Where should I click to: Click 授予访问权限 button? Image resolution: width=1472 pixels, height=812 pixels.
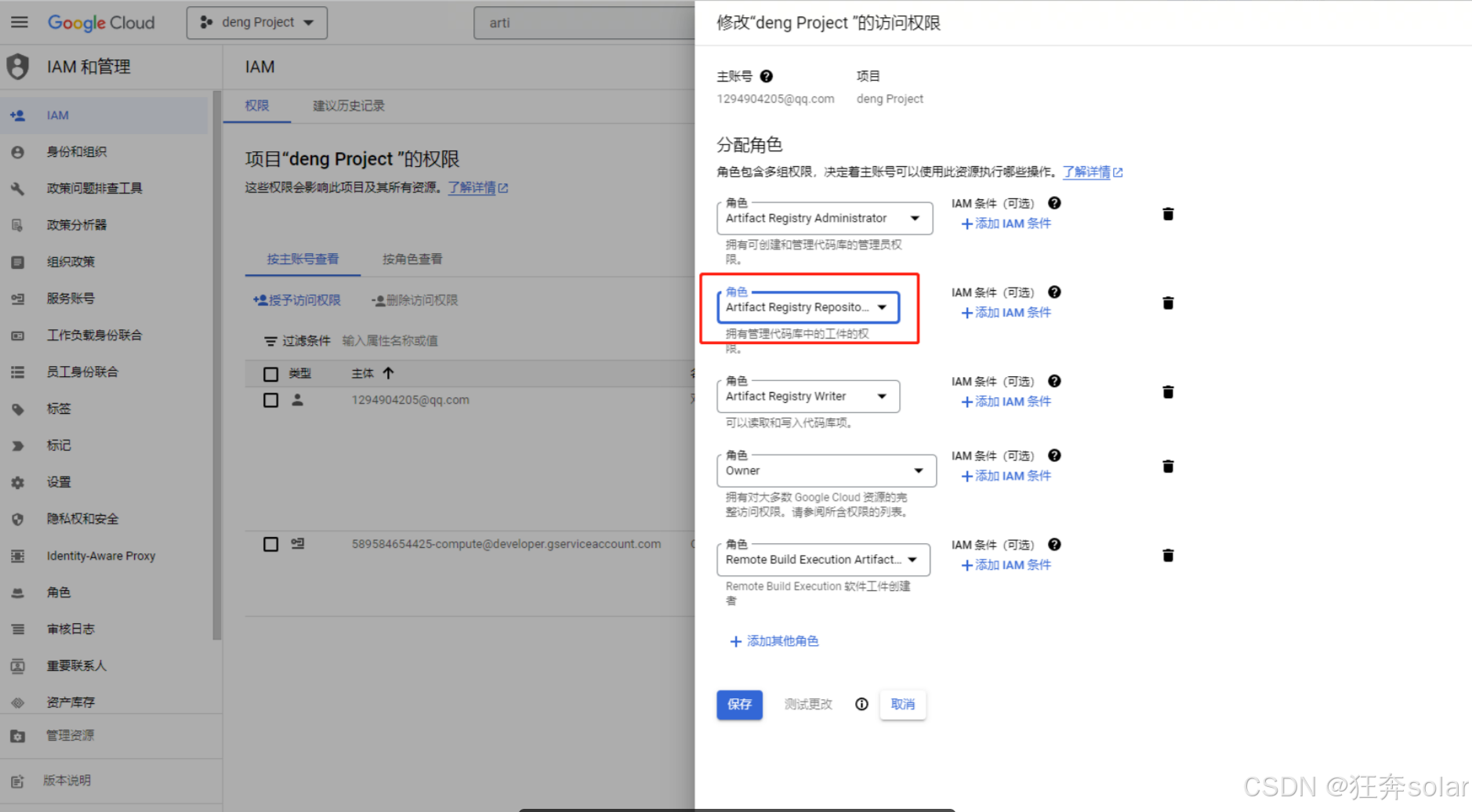click(297, 300)
